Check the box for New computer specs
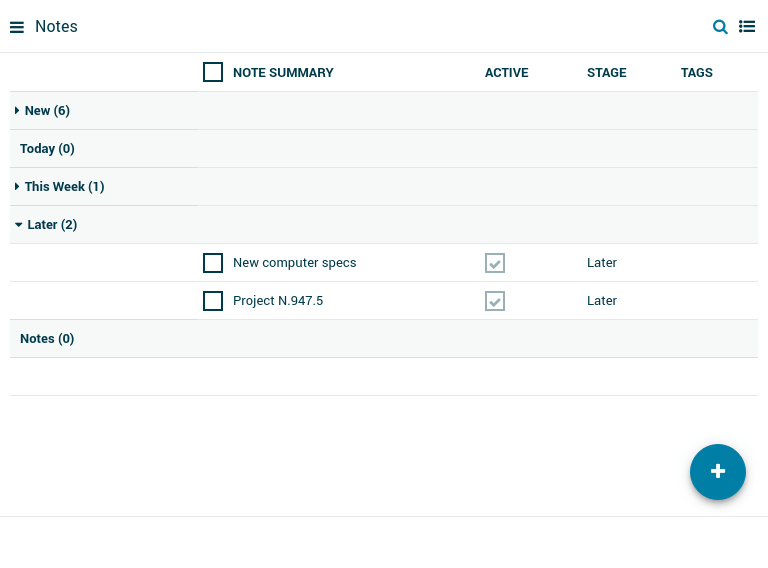 coord(213,263)
